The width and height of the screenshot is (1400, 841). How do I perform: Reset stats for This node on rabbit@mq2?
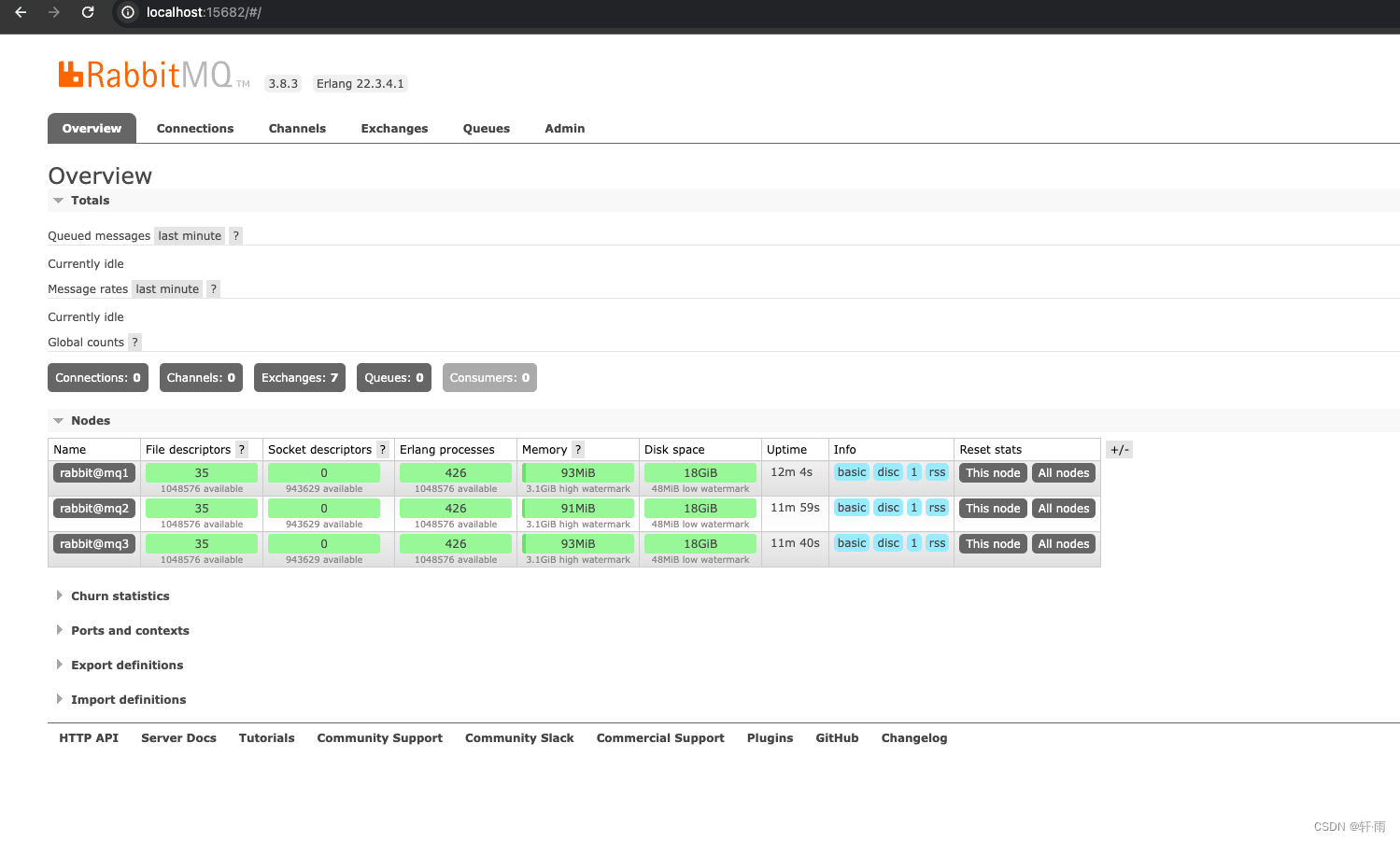click(x=993, y=509)
